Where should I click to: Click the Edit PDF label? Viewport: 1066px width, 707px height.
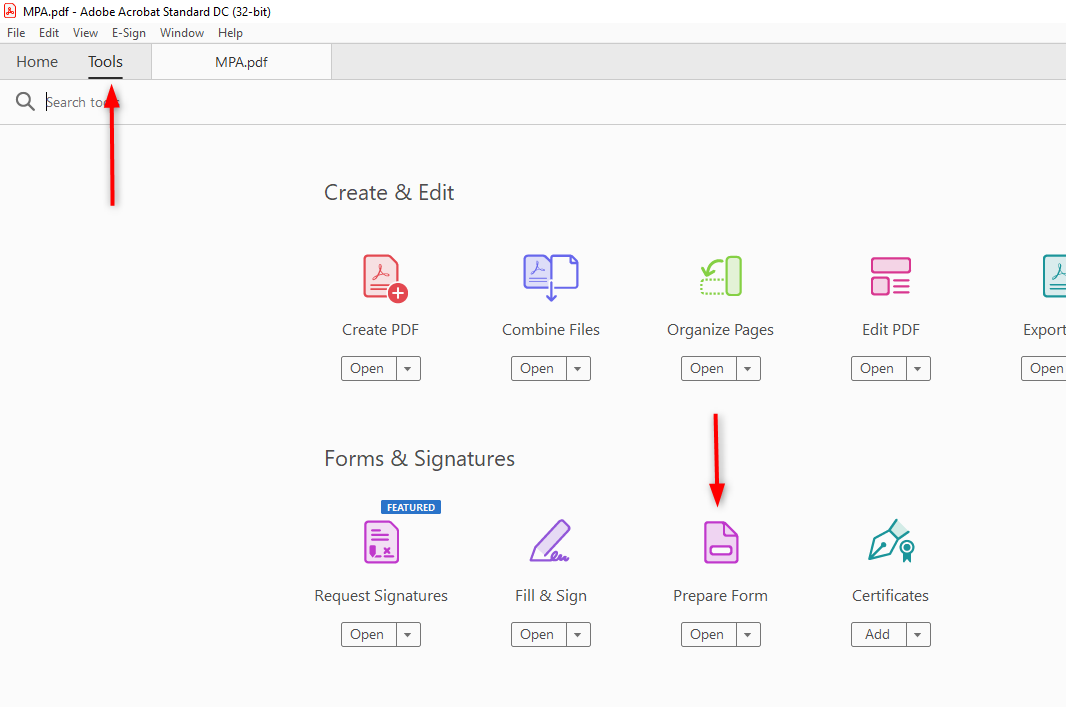[x=891, y=330]
